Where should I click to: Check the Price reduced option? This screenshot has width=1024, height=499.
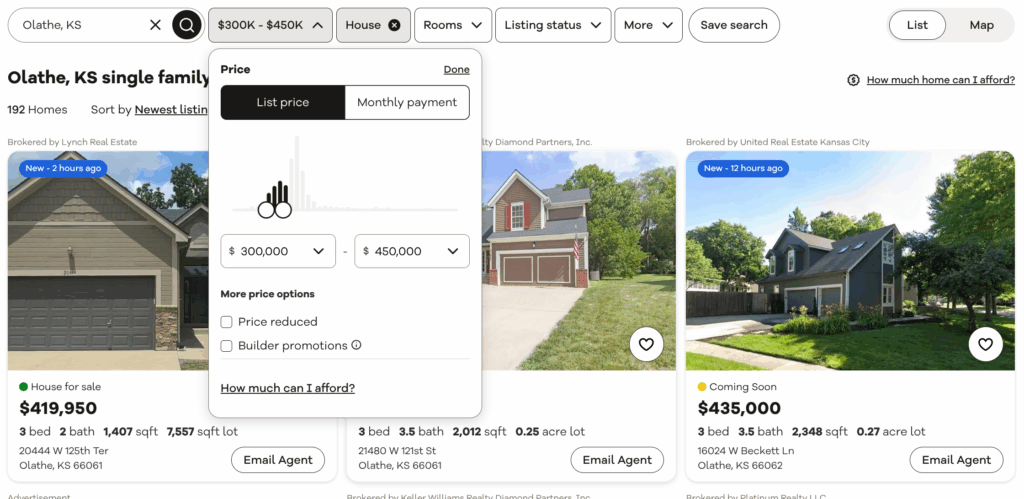227,322
